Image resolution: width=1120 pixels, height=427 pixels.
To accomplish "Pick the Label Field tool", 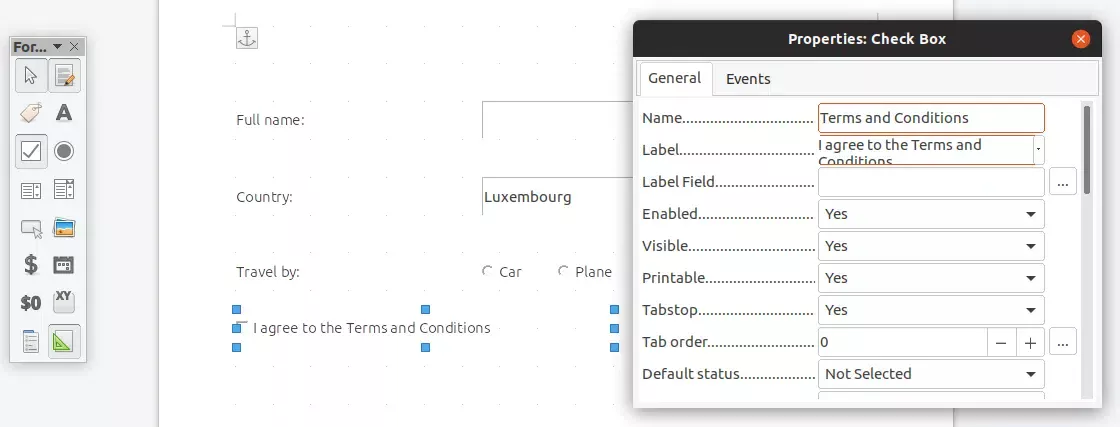I will coord(31,113).
